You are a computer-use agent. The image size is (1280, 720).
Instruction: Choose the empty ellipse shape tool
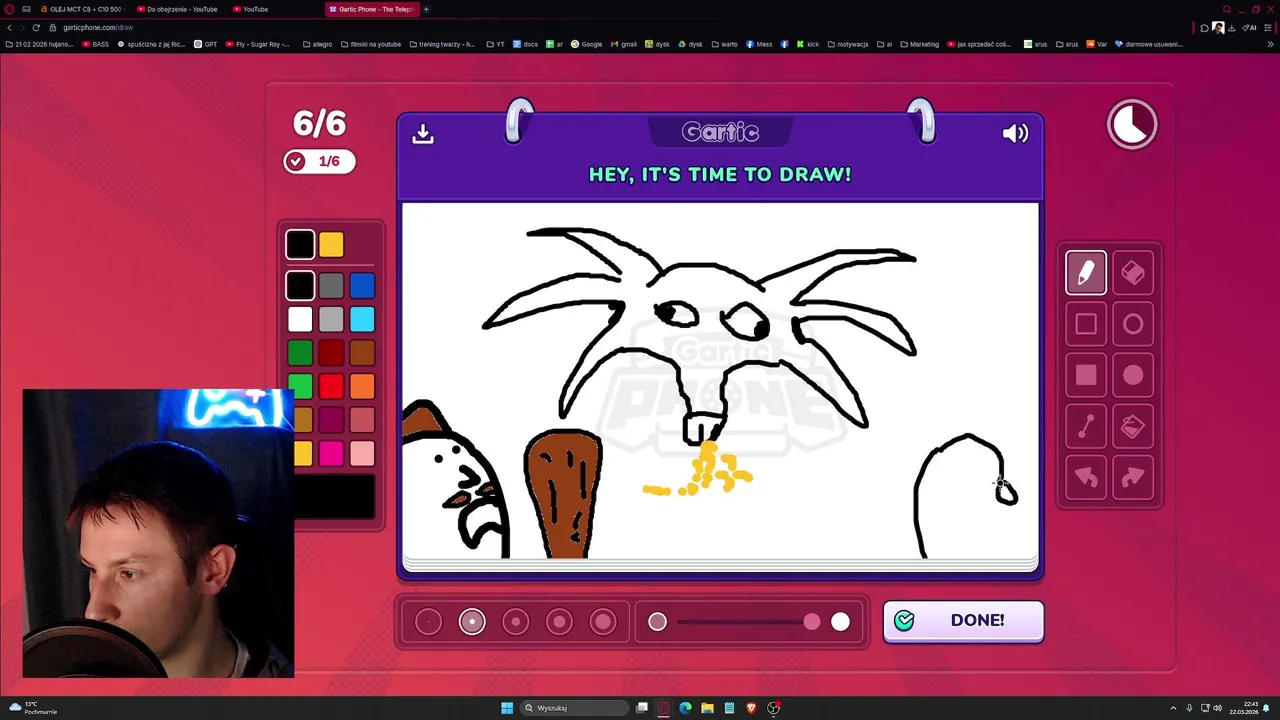(1133, 324)
